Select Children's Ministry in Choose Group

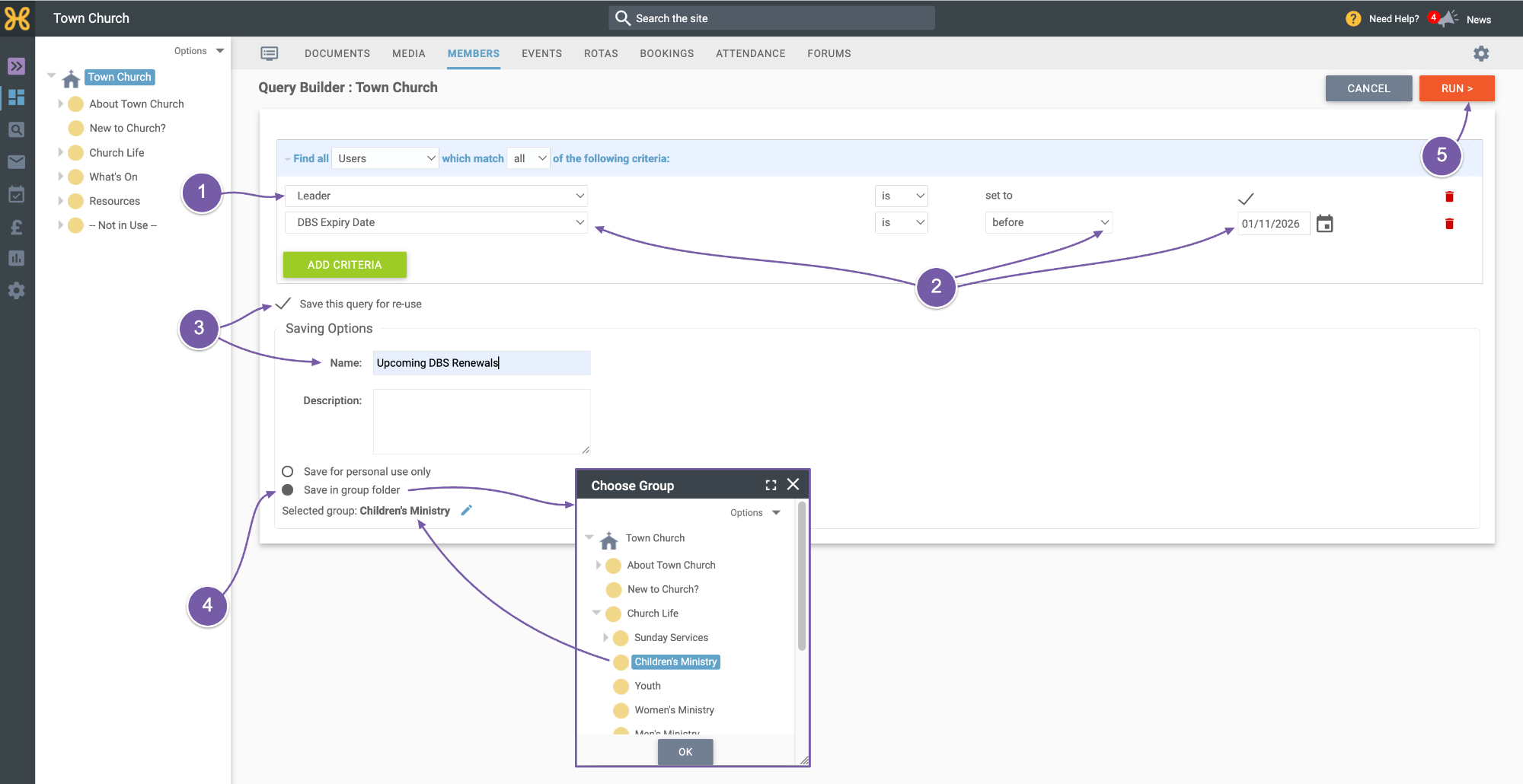point(675,662)
